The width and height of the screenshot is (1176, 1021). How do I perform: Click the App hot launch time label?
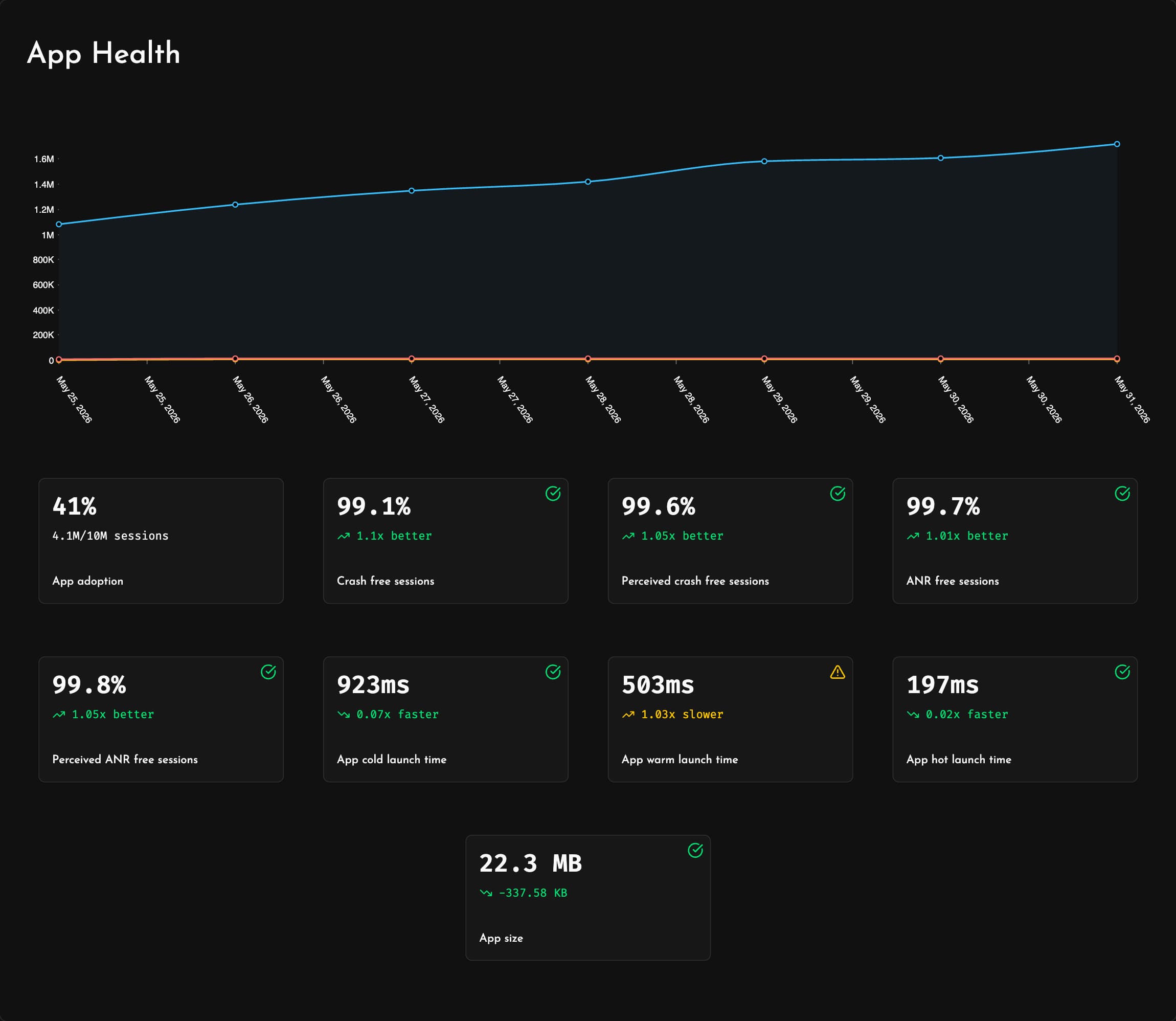(x=959, y=760)
